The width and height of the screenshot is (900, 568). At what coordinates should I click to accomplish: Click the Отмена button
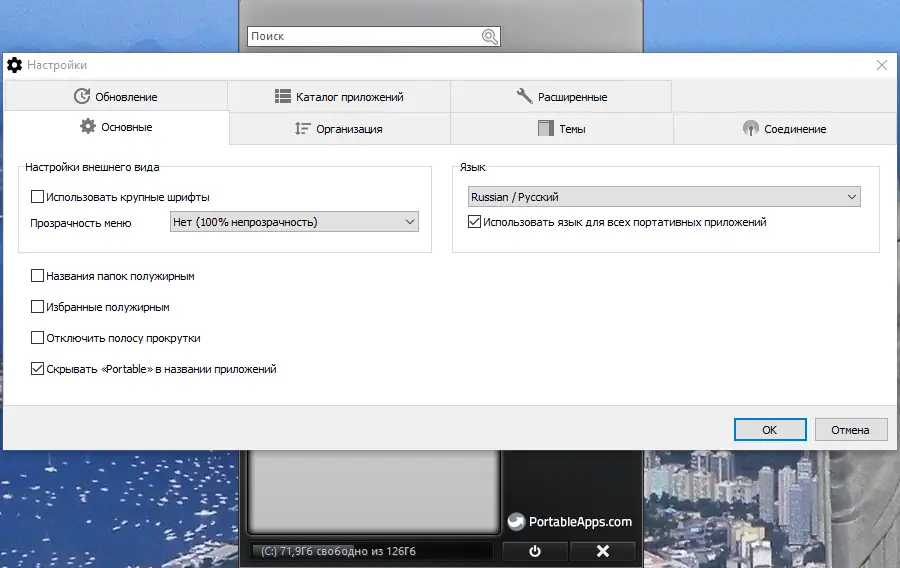[851, 430]
